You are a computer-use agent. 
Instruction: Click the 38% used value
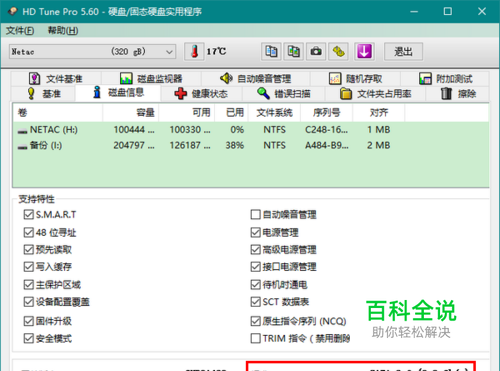pos(235,145)
